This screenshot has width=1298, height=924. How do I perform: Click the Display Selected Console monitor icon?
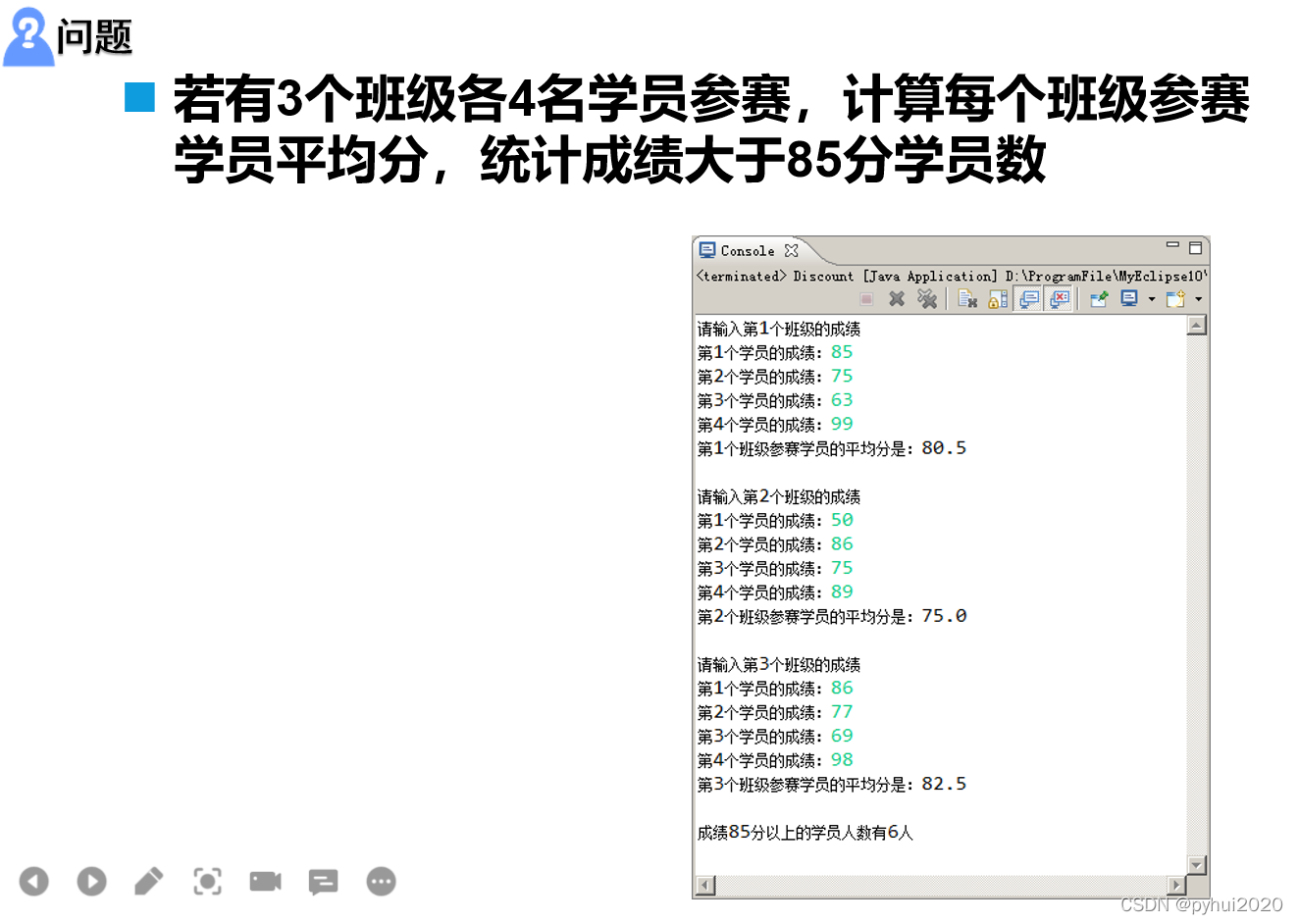[1129, 298]
